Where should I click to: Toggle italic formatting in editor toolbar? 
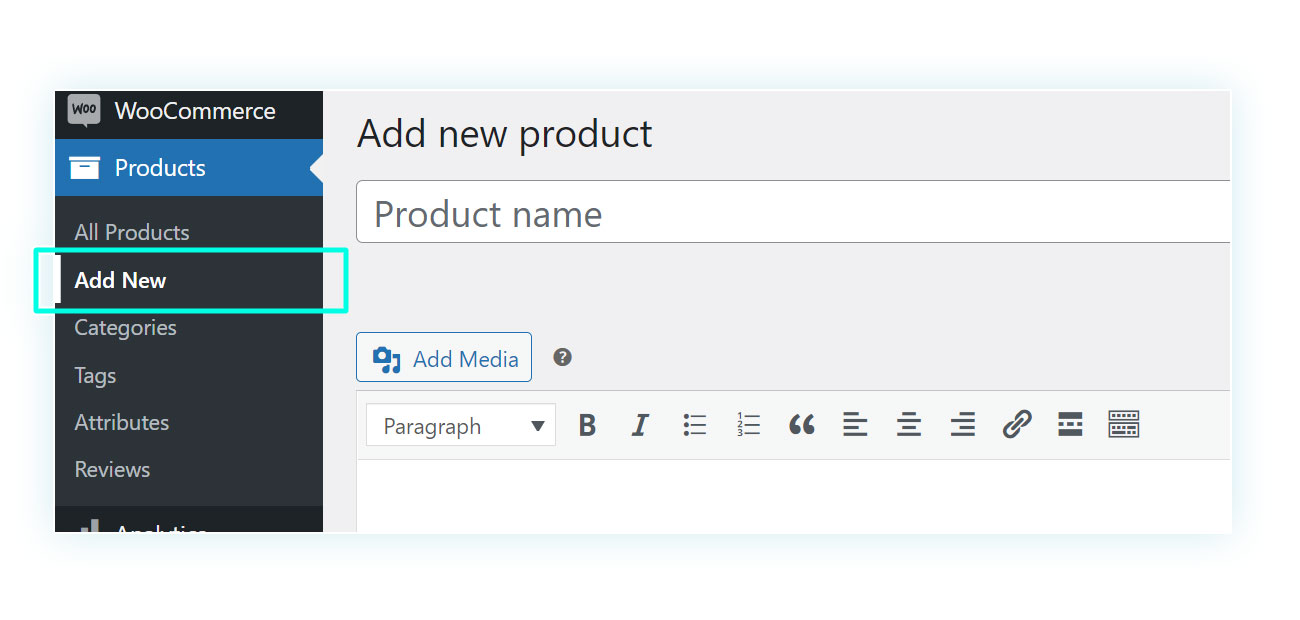[x=640, y=425]
